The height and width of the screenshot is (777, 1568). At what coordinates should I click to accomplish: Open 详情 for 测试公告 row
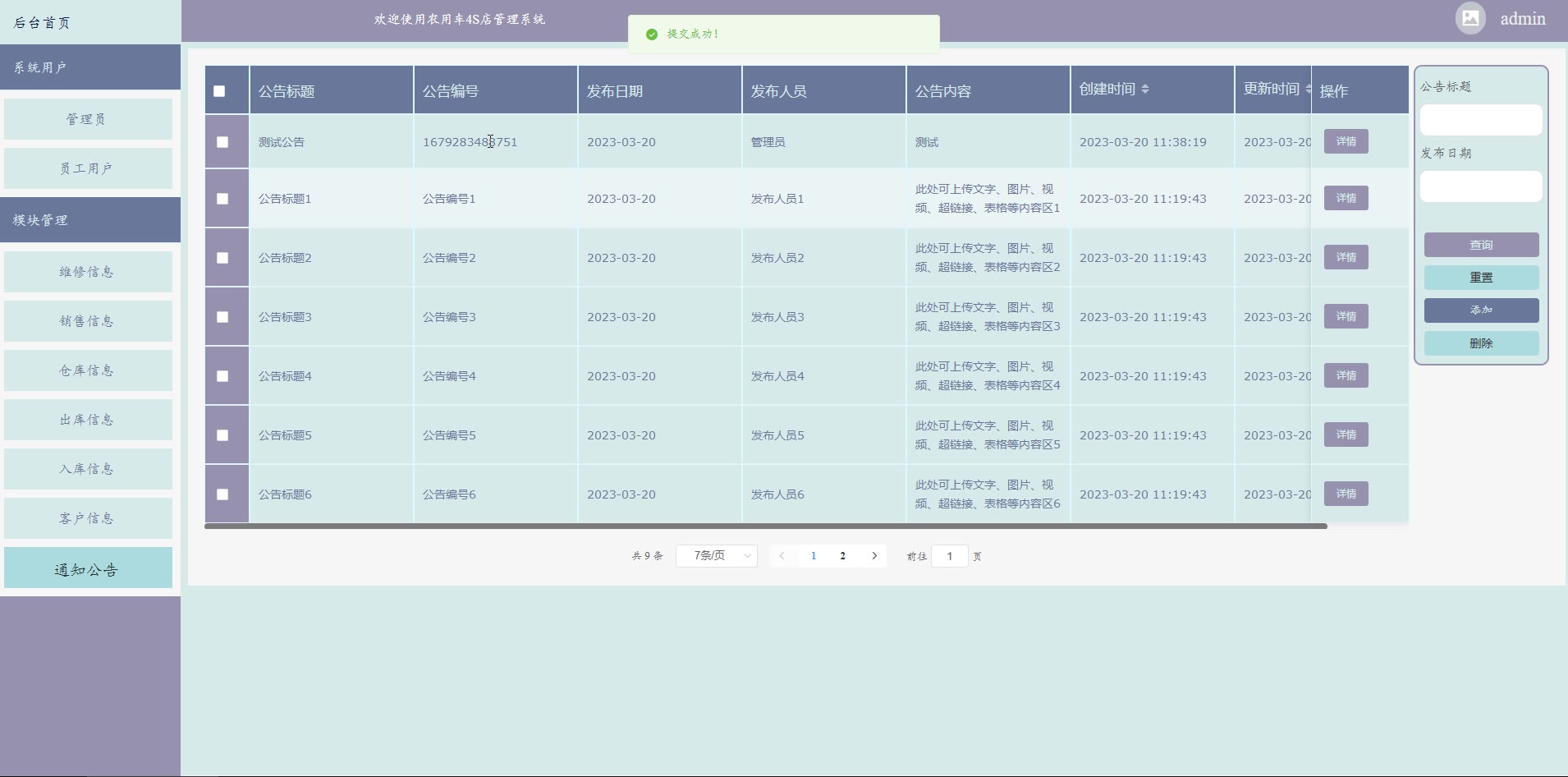[x=1346, y=141]
